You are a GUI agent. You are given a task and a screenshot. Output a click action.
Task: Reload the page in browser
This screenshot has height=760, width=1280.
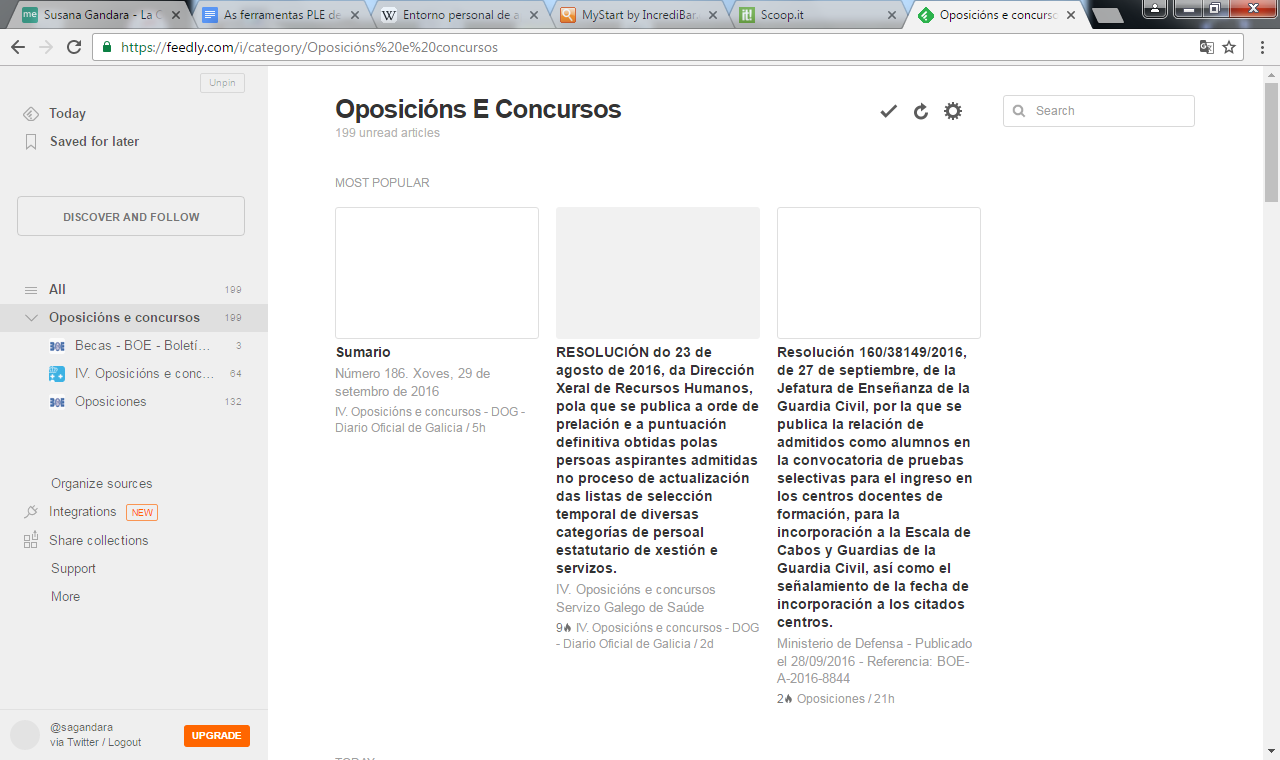[74, 47]
